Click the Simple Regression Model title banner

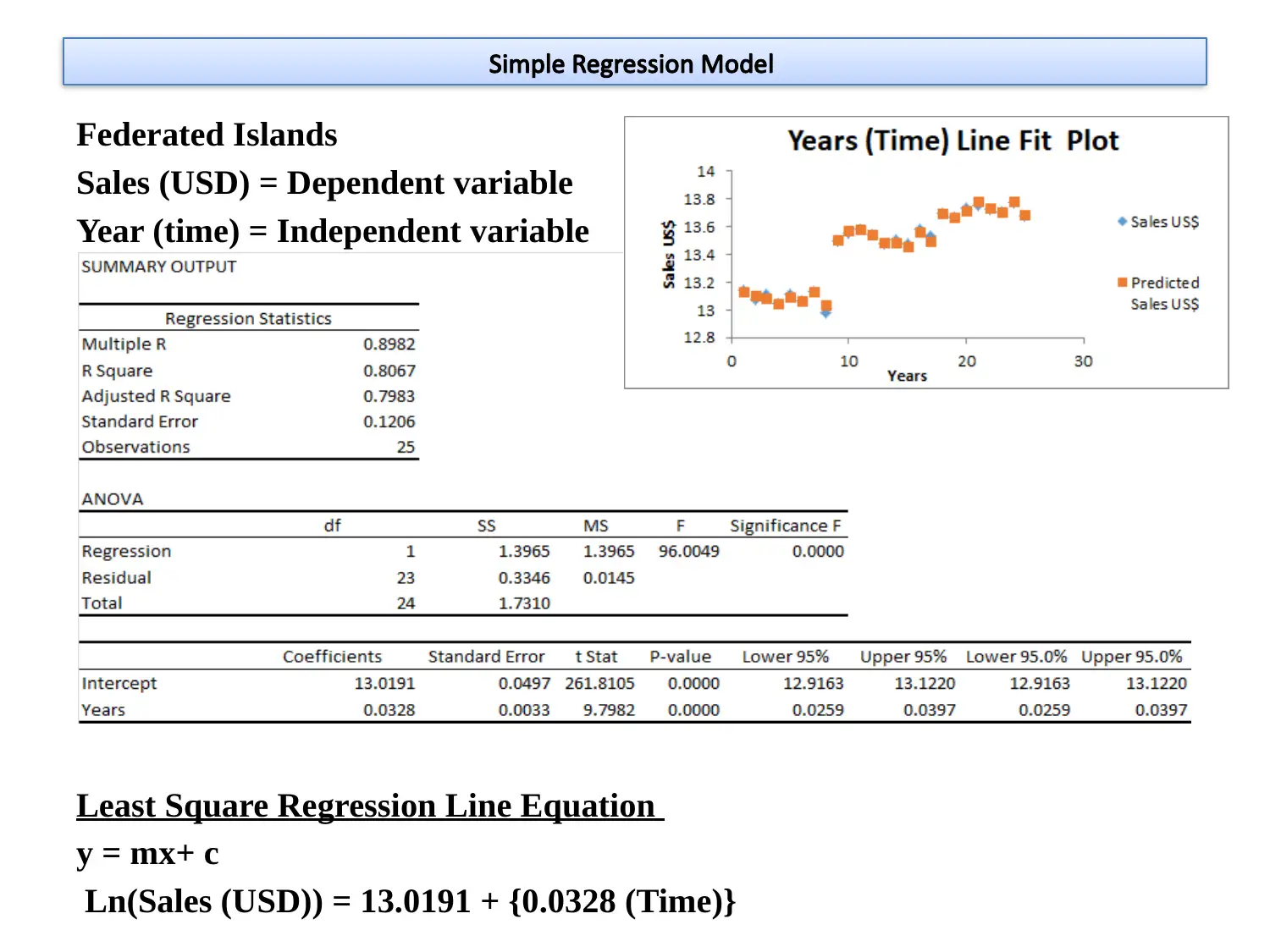634,62
